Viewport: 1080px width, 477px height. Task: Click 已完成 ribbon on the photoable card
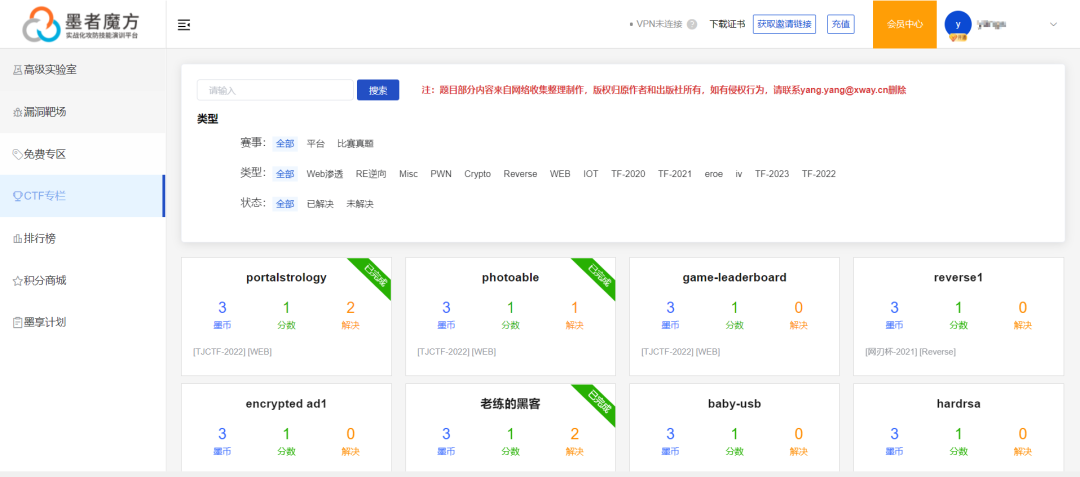point(599,273)
